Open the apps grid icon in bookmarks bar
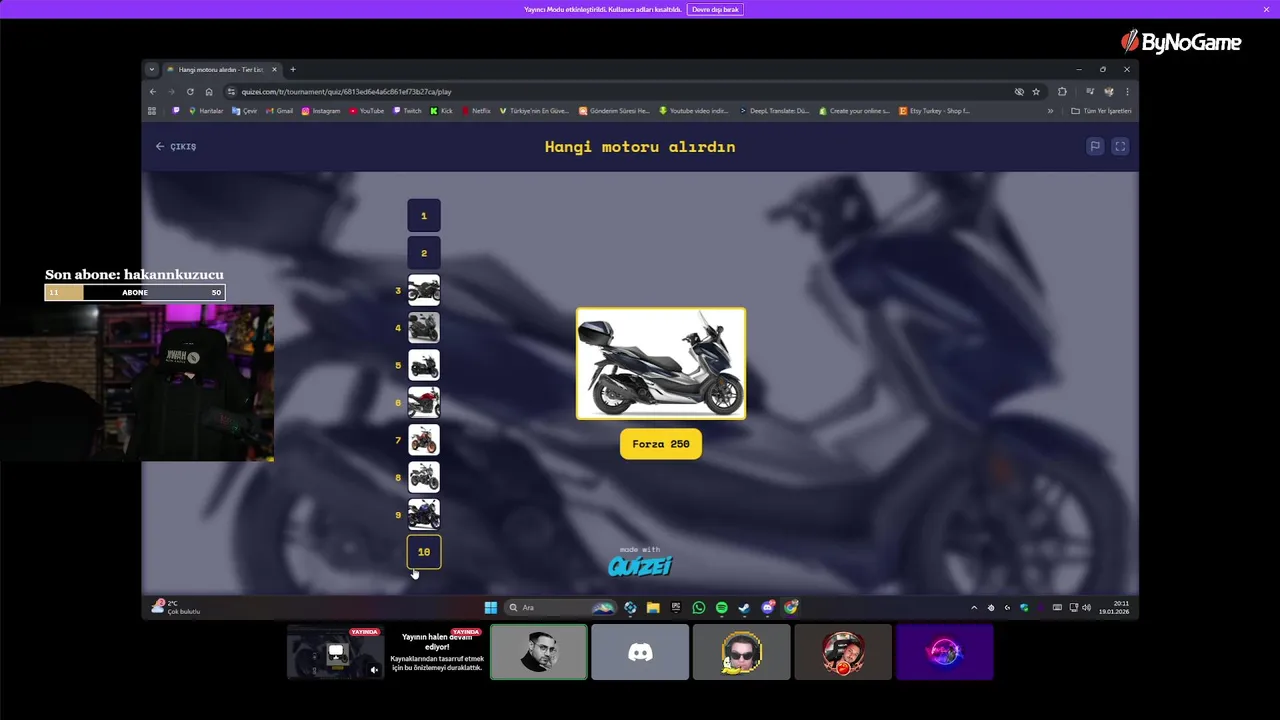 tap(152, 111)
